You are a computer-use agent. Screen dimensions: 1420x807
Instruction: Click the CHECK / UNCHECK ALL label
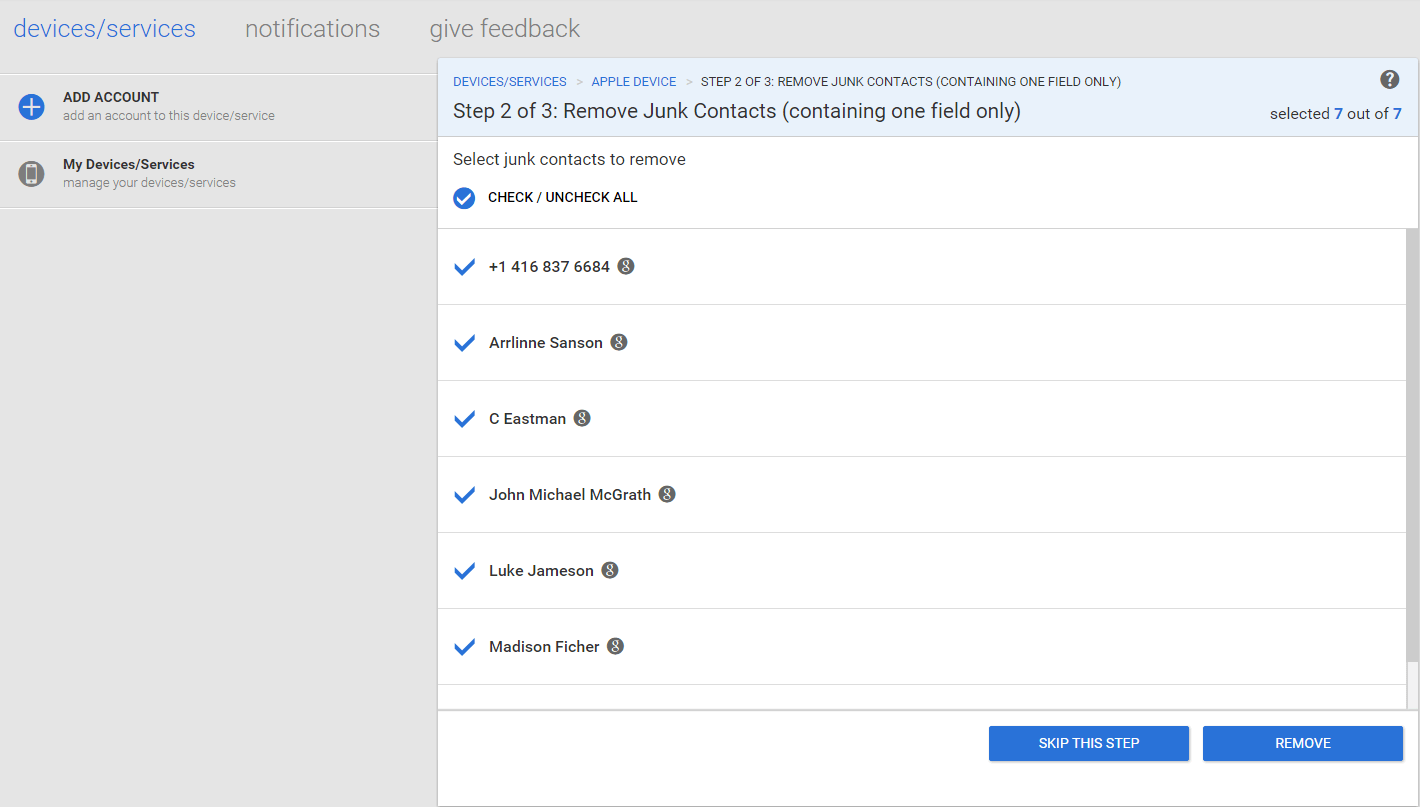563,197
